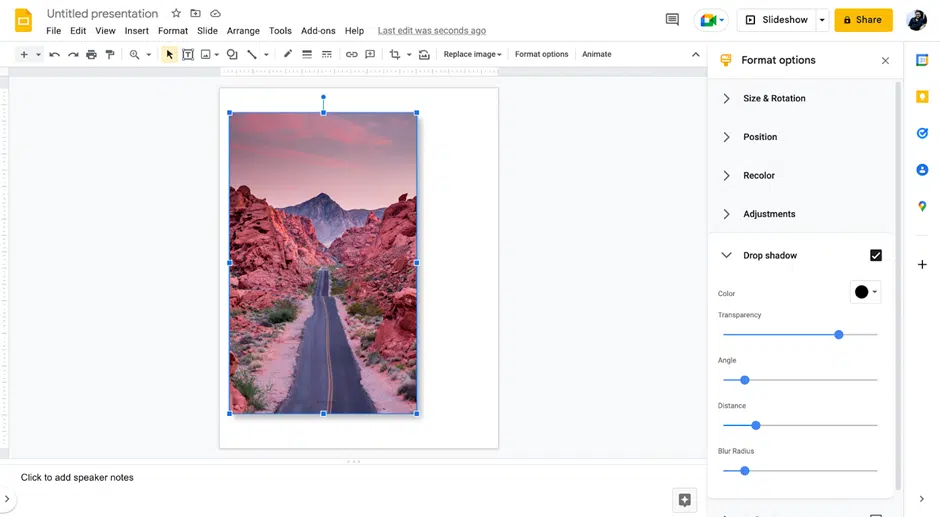Expand the Size & Rotation section
Image resolution: width=940 pixels, height=517 pixels.
click(774, 99)
